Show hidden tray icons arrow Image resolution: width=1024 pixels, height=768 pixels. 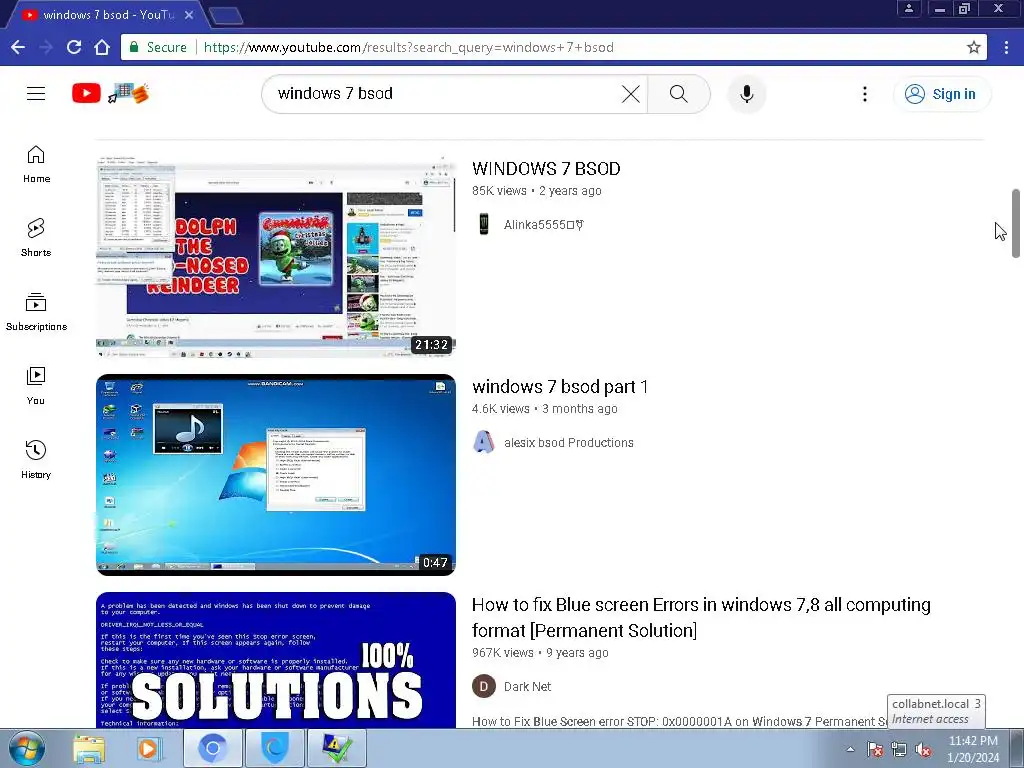click(x=850, y=749)
